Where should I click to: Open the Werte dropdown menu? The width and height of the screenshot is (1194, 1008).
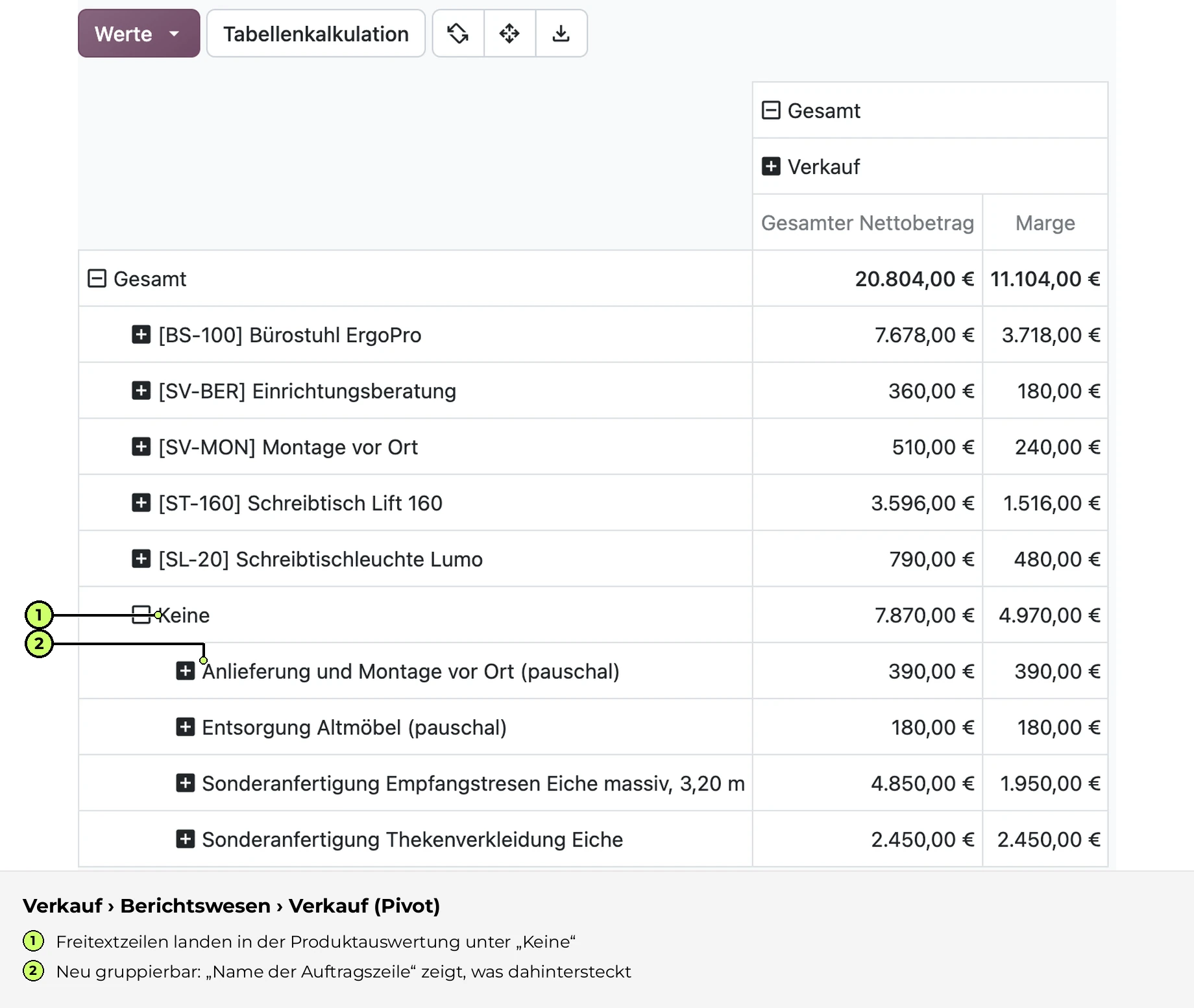pos(139,33)
